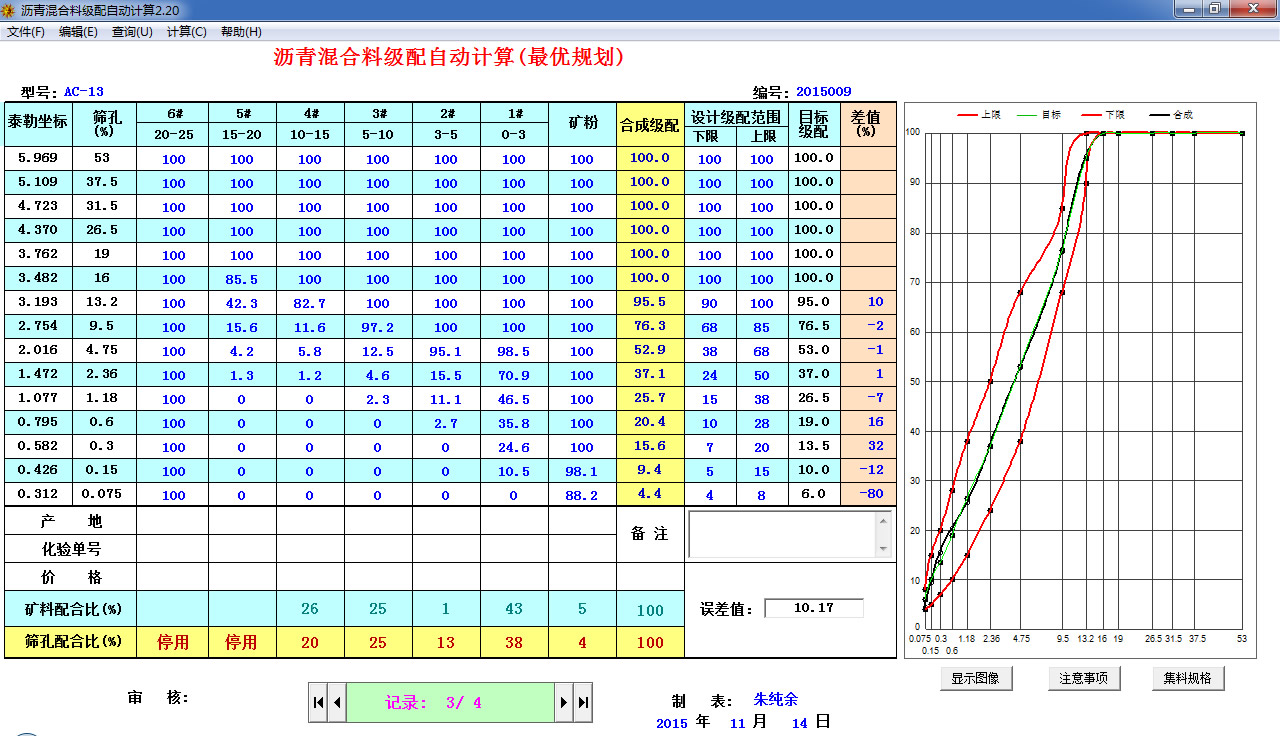Toggle the 停用 state for the 5# aggregate
This screenshot has width=1280, height=736.
click(x=241, y=641)
